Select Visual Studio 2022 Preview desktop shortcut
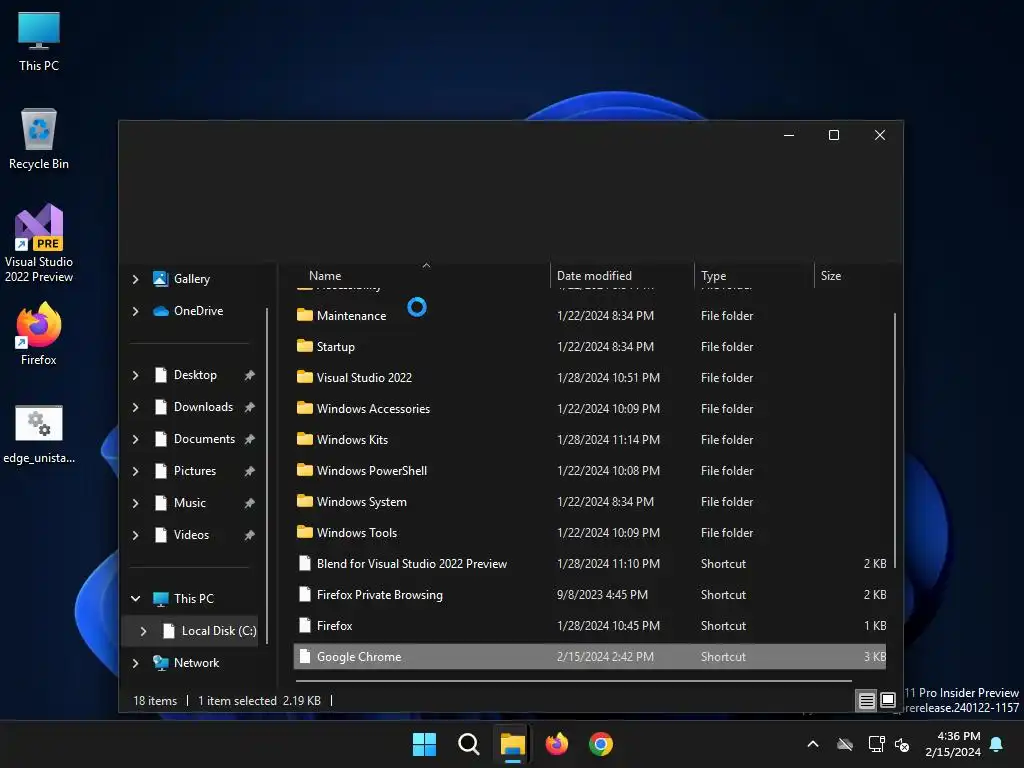Image resolution: width=1024 pixels, height=768 pixels. 39,243
